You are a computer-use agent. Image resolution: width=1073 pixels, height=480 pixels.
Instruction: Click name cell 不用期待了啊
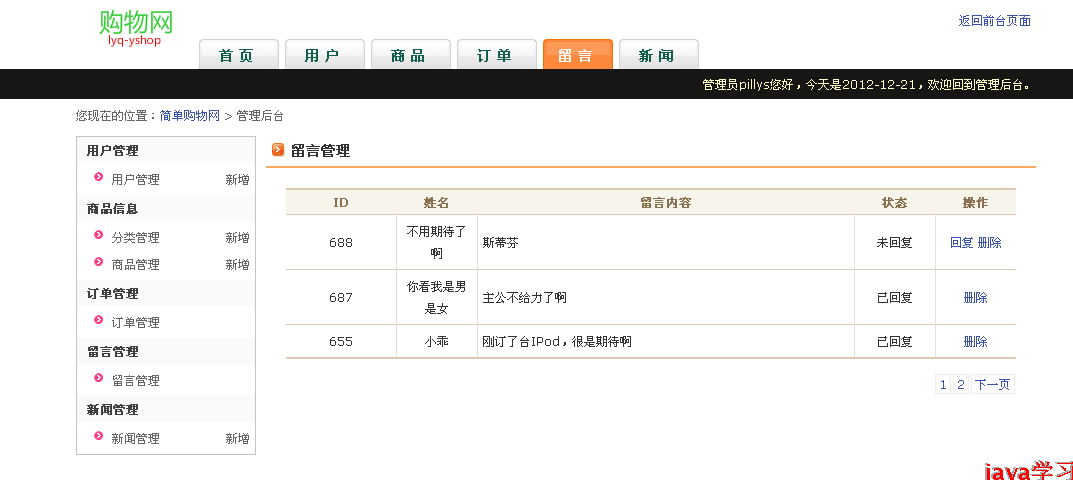(x=437, y=242)
